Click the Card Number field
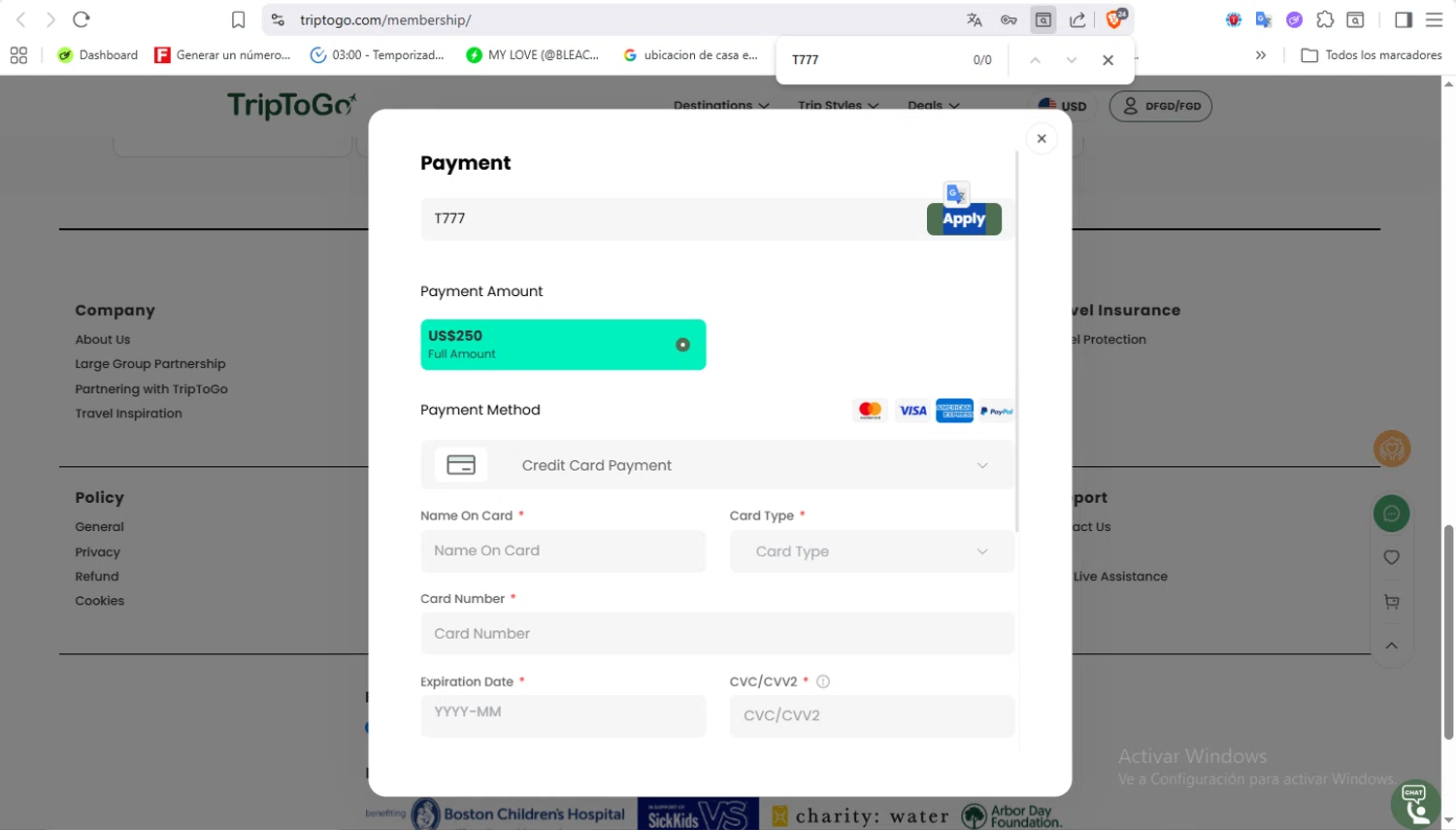Viewport: 1456px width, 830px height. tap(717, 634)
